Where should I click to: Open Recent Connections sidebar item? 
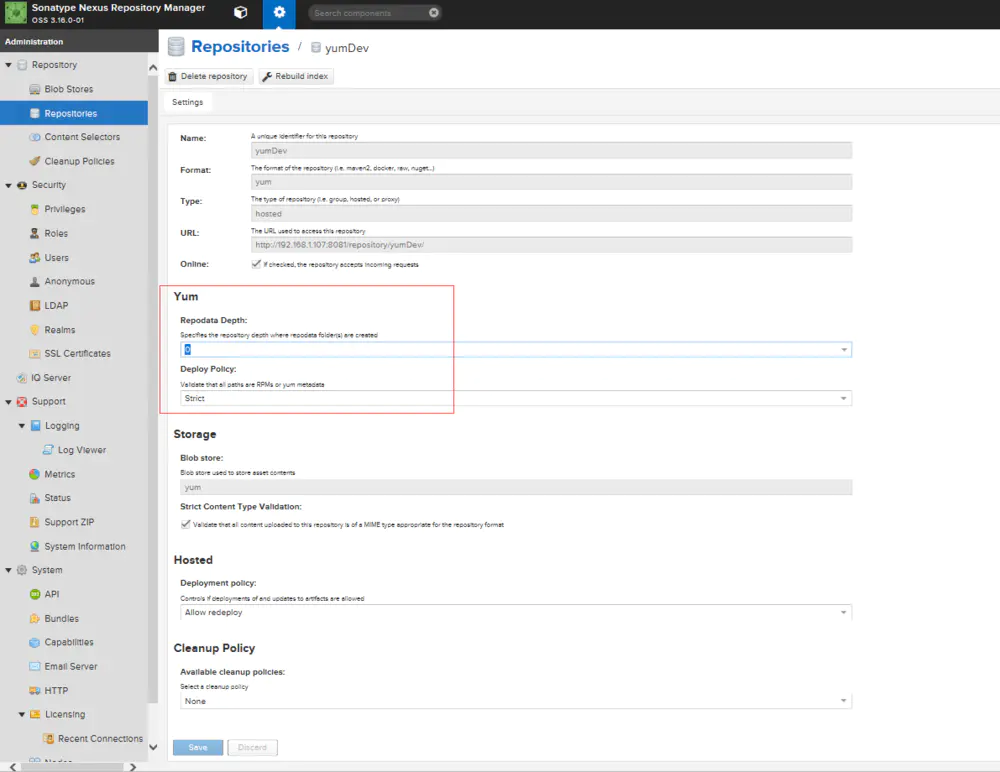[74, 738]
